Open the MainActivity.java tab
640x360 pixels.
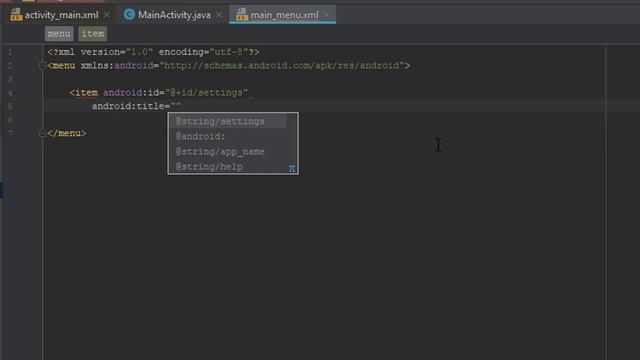point(174,15)
